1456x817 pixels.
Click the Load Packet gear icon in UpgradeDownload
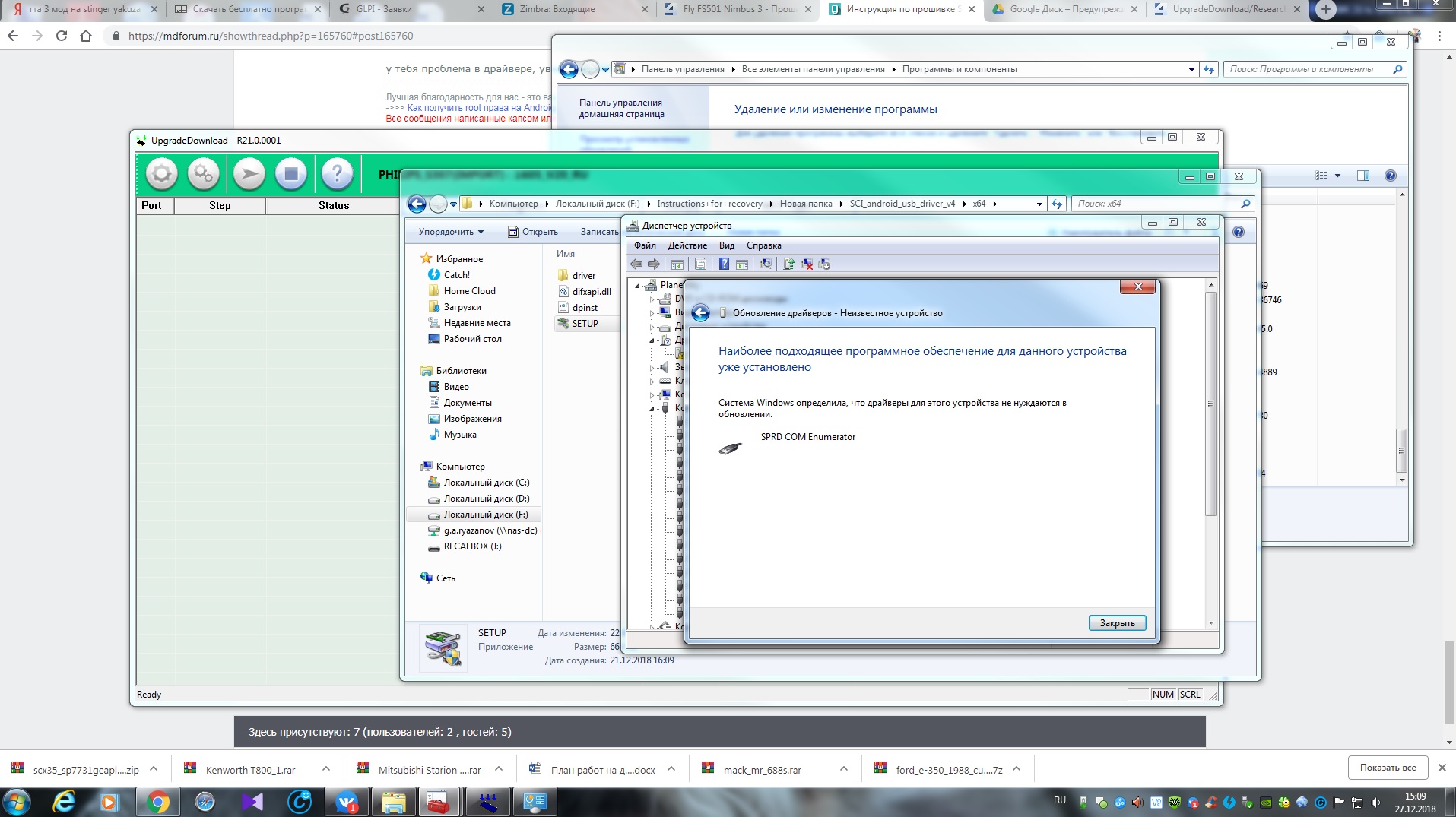161,174
